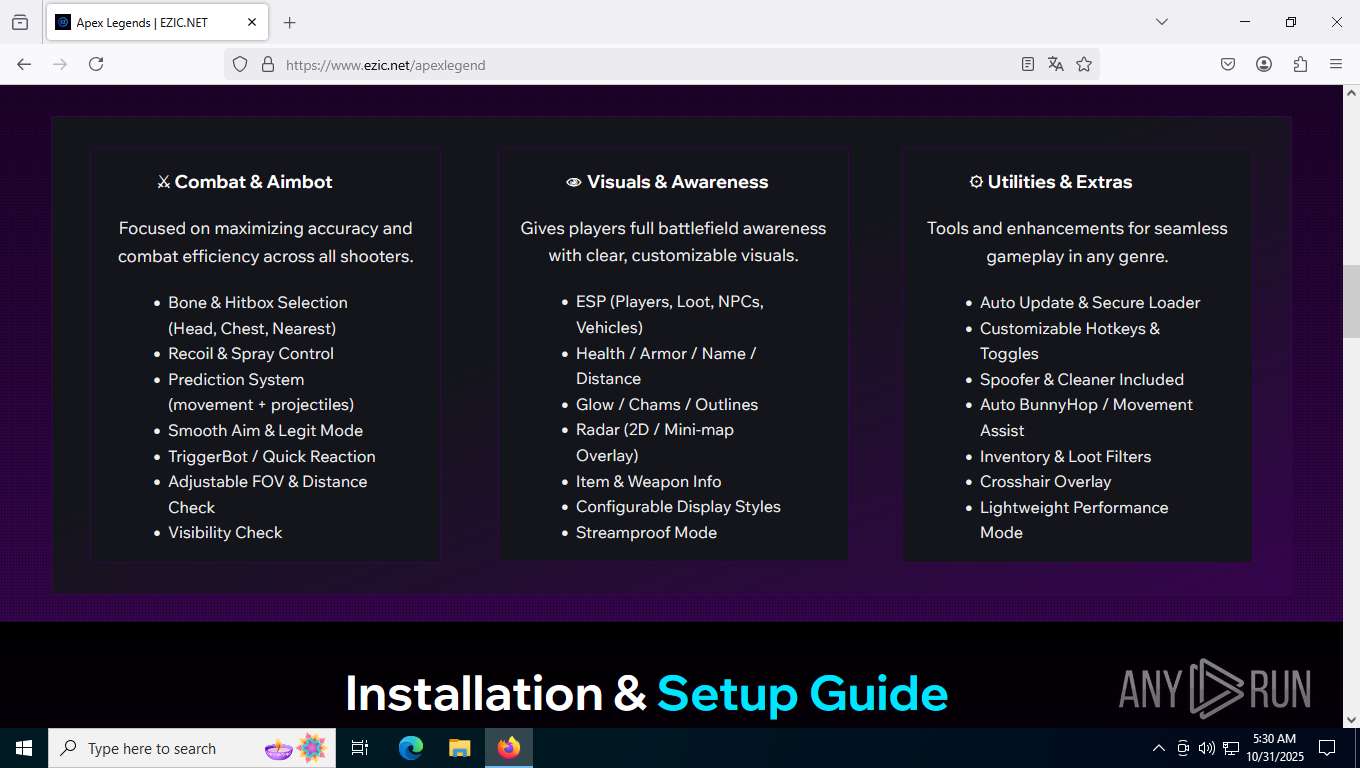Select the Apex Legends | EZIC.NET tab
The width and height of the screenshot is (1360, 768).
[x=157, y=22]
